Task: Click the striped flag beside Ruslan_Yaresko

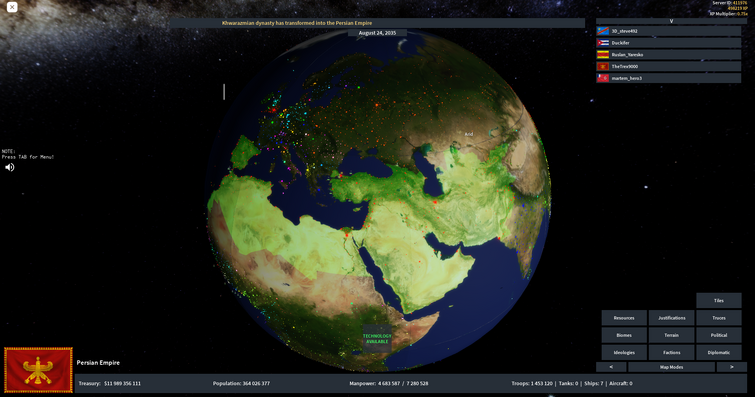Action: [603, 54]
